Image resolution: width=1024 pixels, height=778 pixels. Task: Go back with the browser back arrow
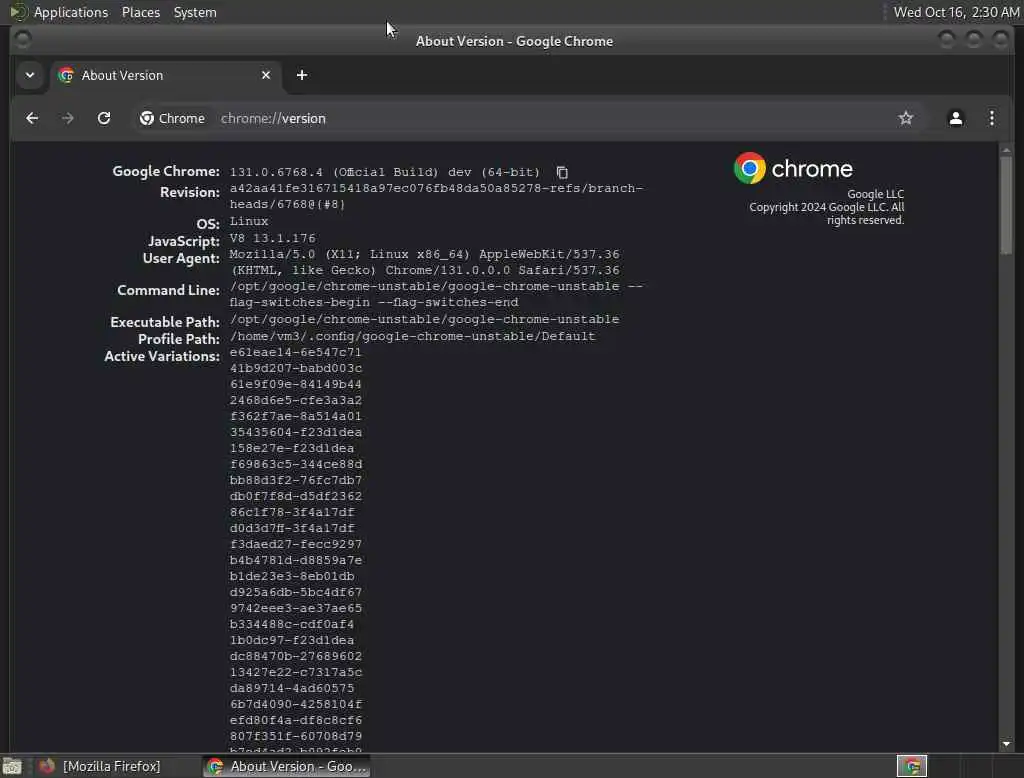[x=32, y=118]
